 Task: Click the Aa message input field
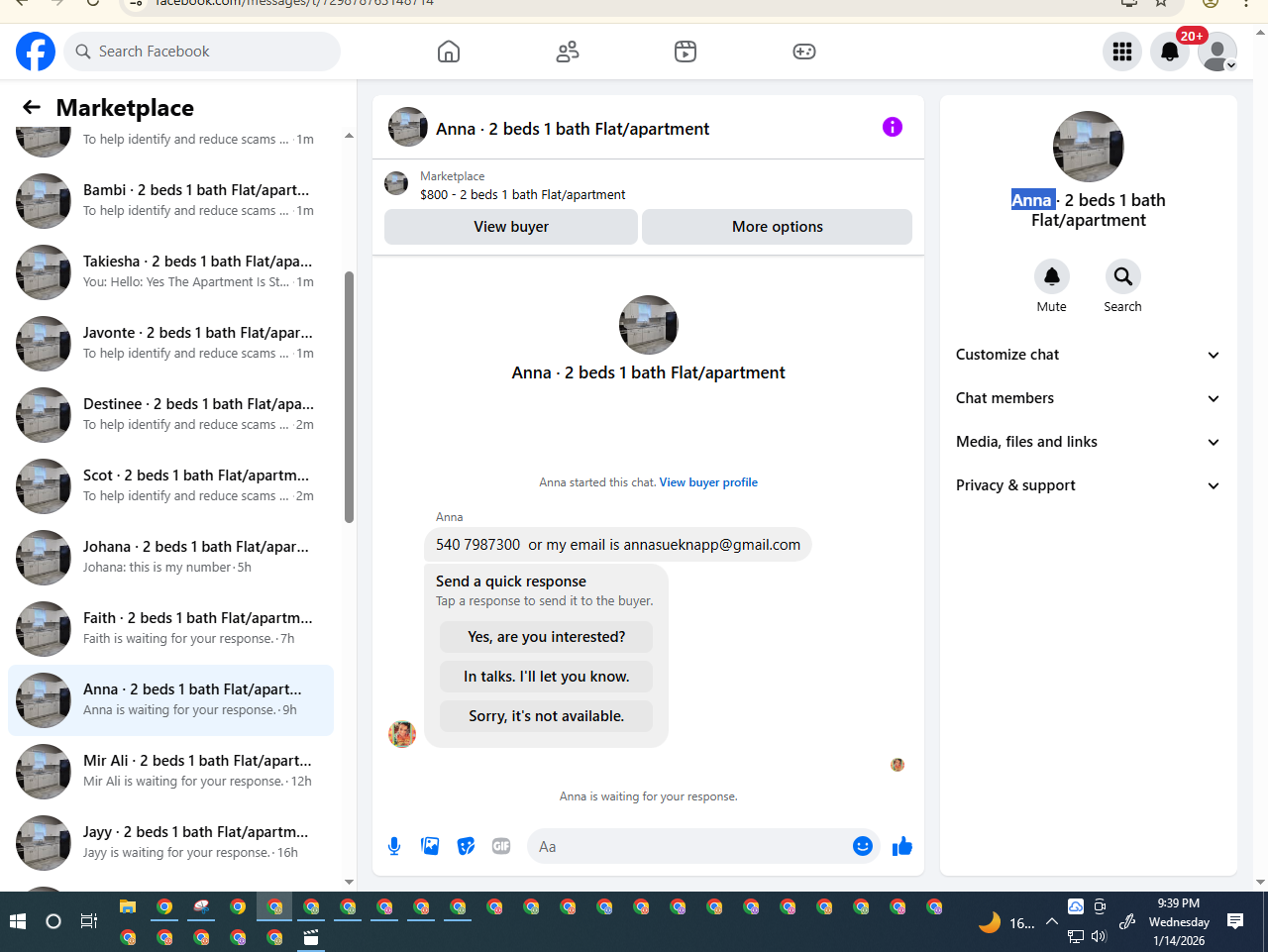(691, 846)
